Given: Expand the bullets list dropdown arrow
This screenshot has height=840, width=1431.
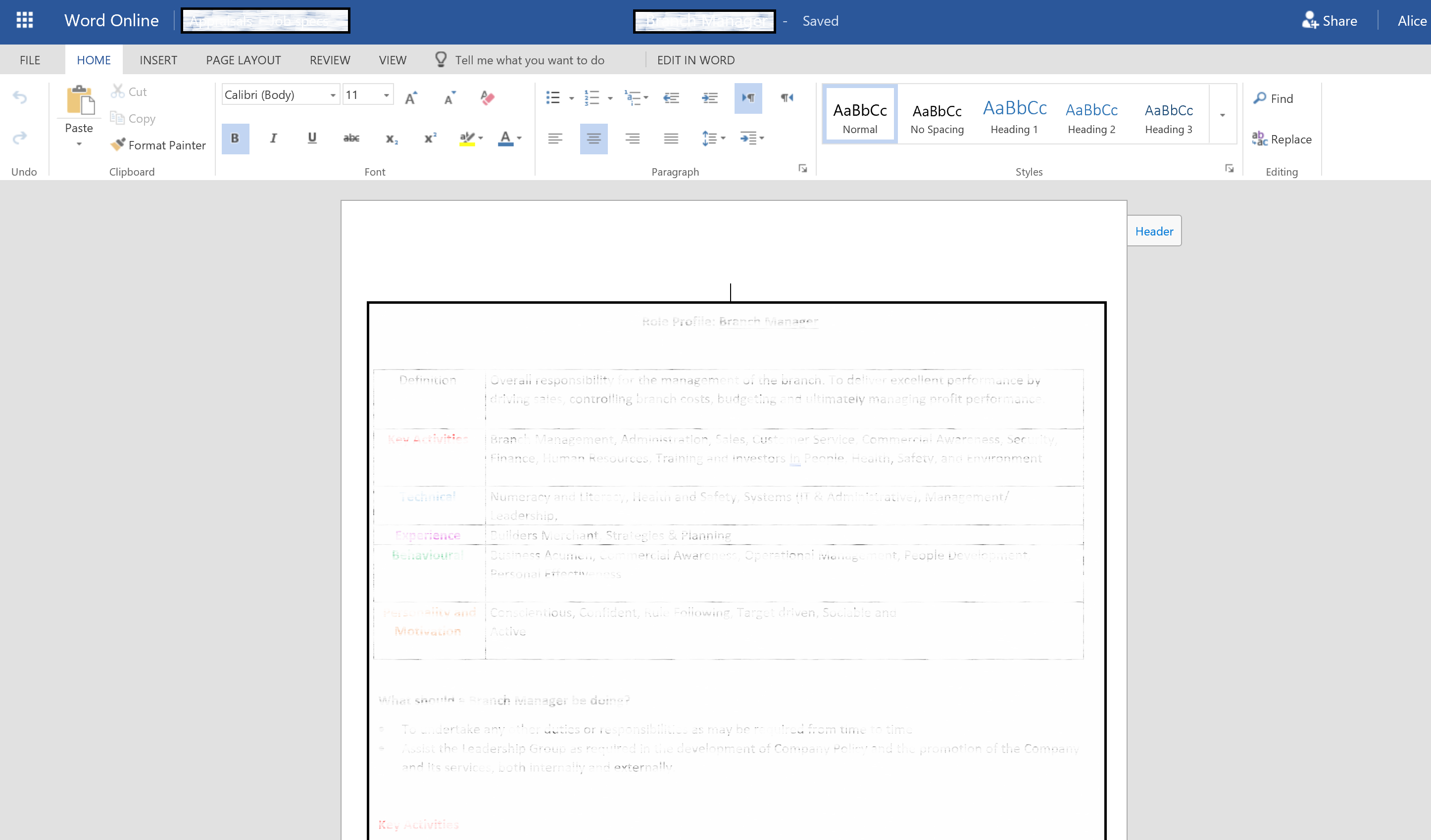Looking at the screenshot, I should click(x=571, y=98).
